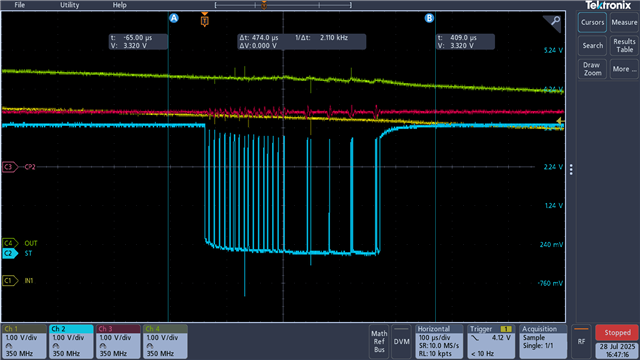
Task: Click the DVM button
Action: click(401, 342)
